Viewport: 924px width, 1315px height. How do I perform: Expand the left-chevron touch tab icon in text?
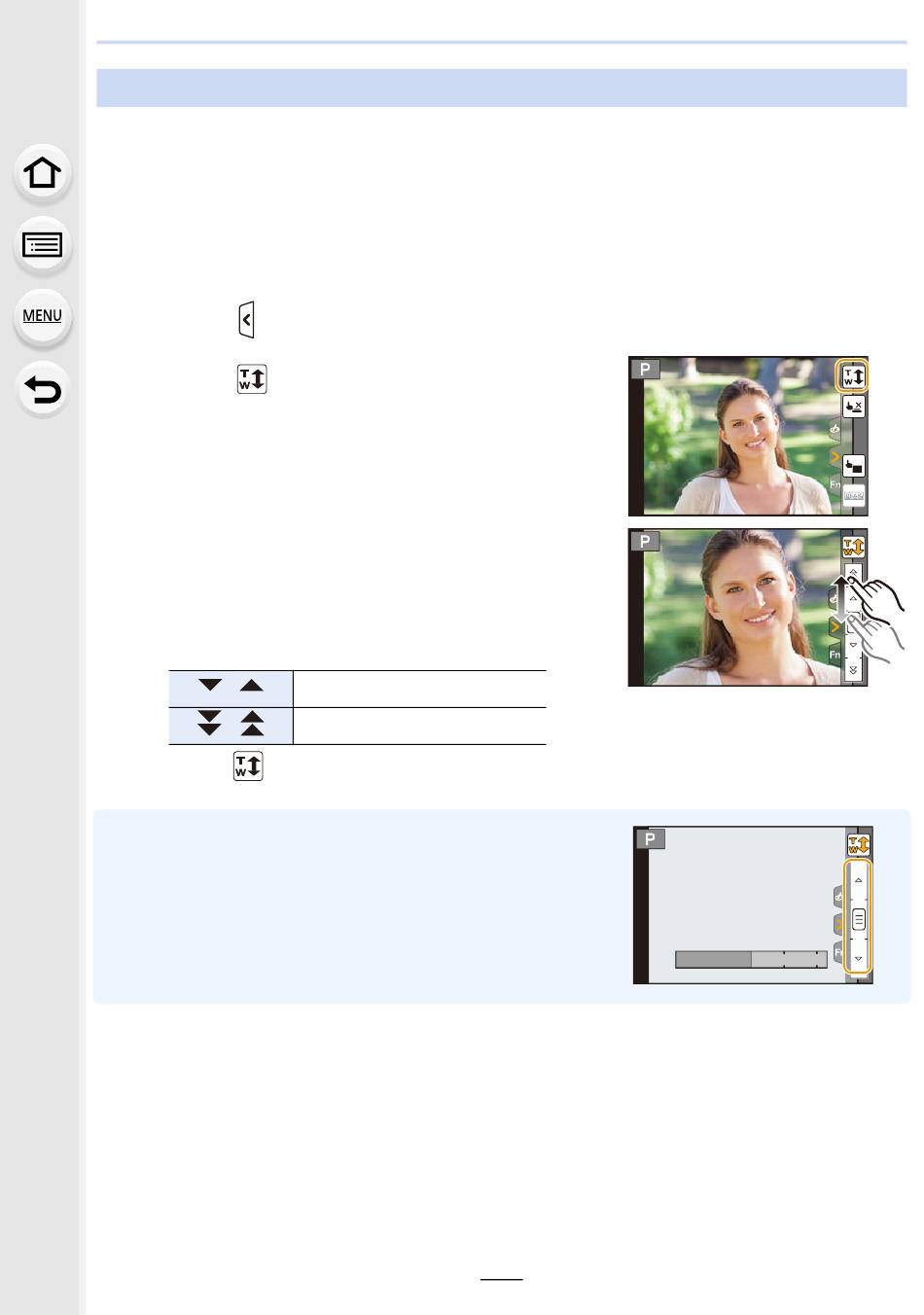pos(246,319)
